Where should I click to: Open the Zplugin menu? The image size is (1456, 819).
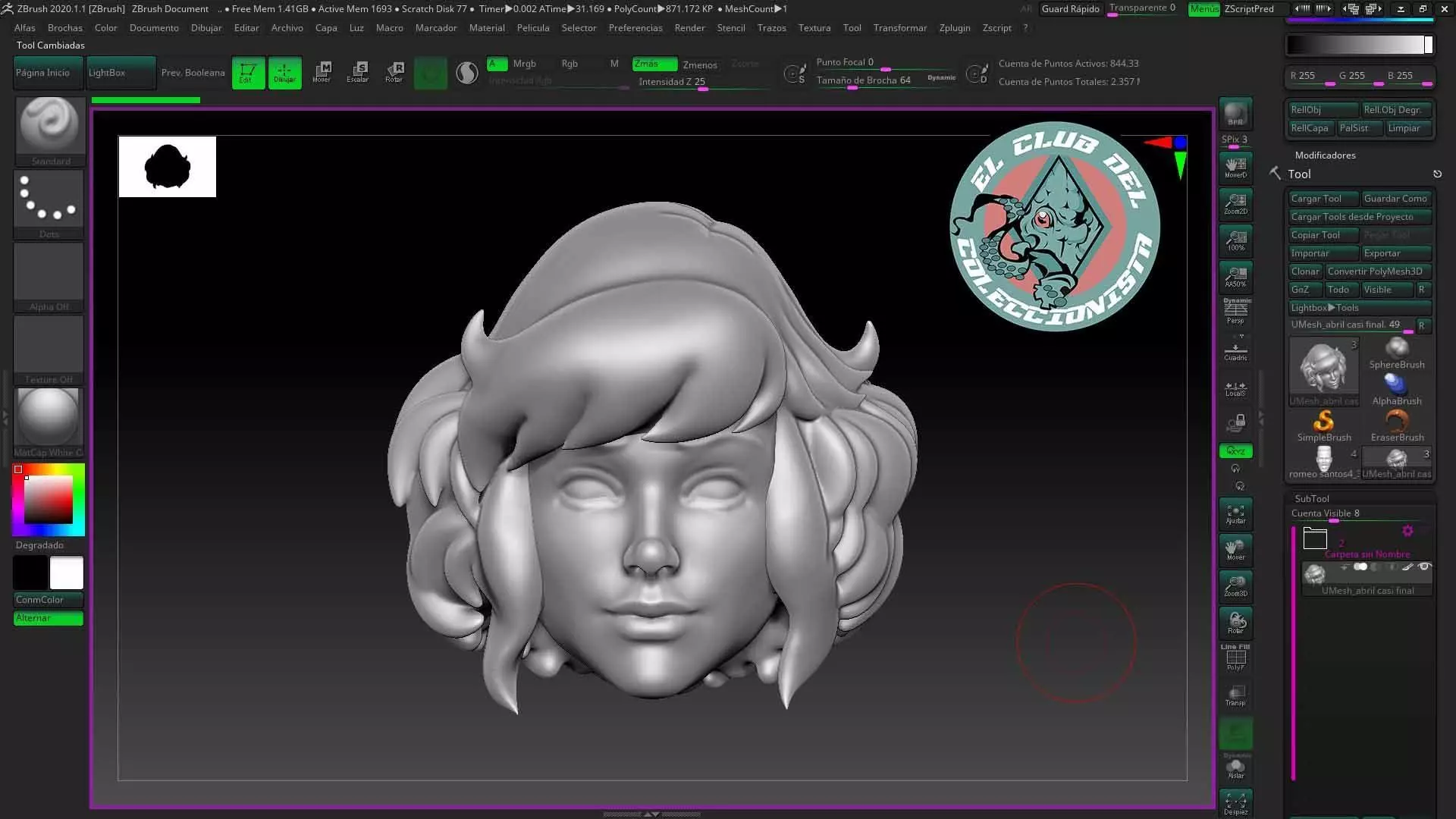[954, 28]
